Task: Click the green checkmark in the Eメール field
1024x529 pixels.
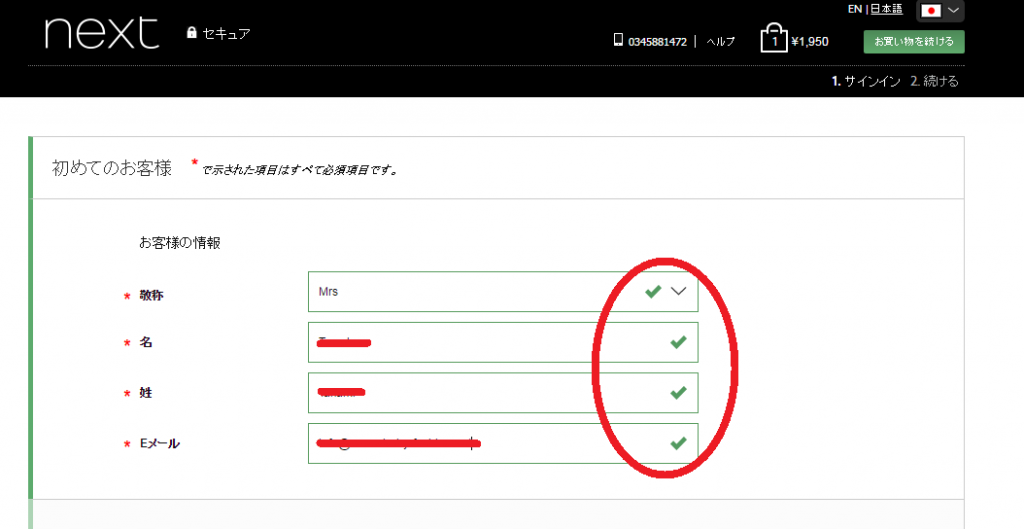Action: [679, 443]
